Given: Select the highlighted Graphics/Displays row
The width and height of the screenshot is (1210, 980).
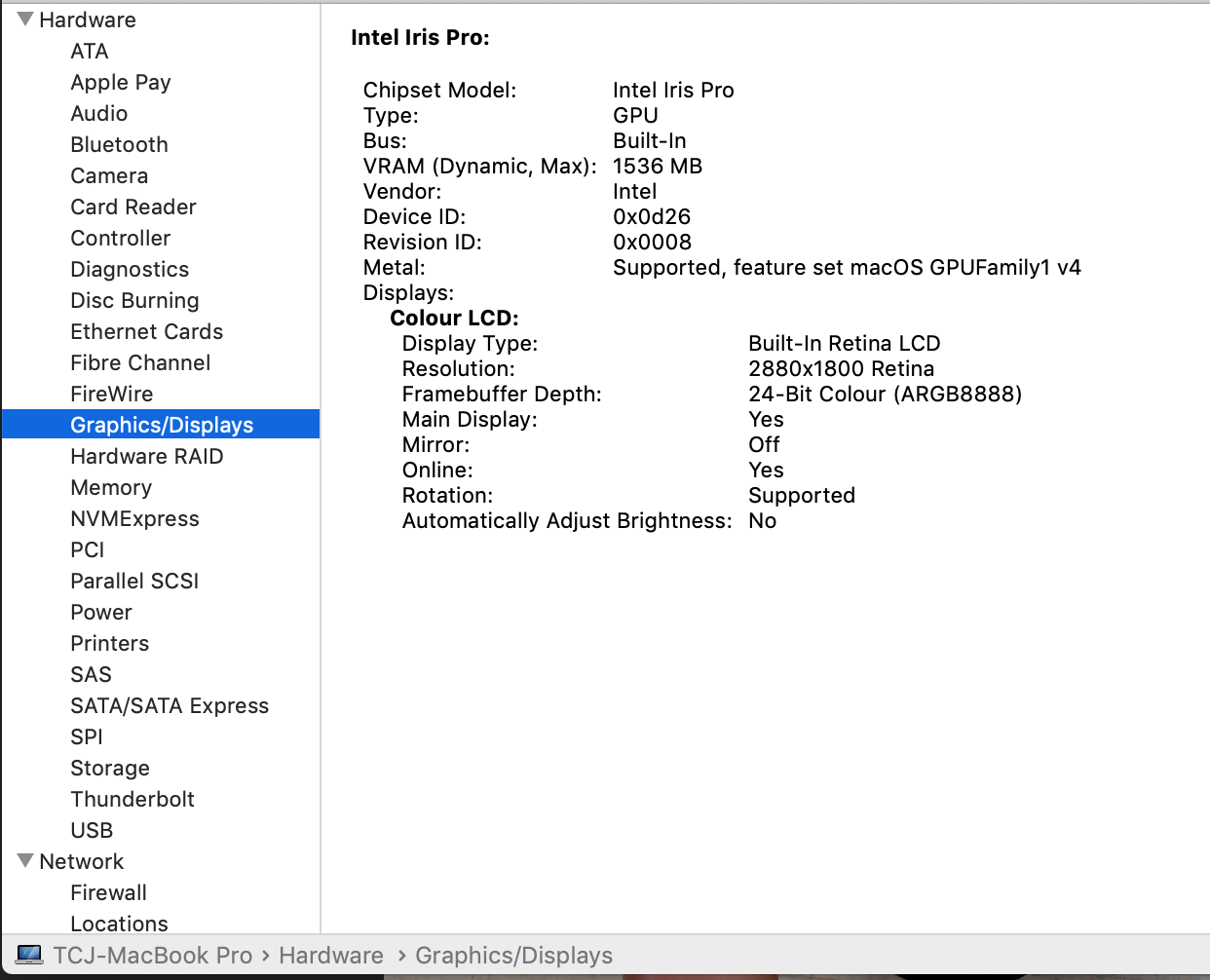Looking at the screenshot, I should coord(161,425).
